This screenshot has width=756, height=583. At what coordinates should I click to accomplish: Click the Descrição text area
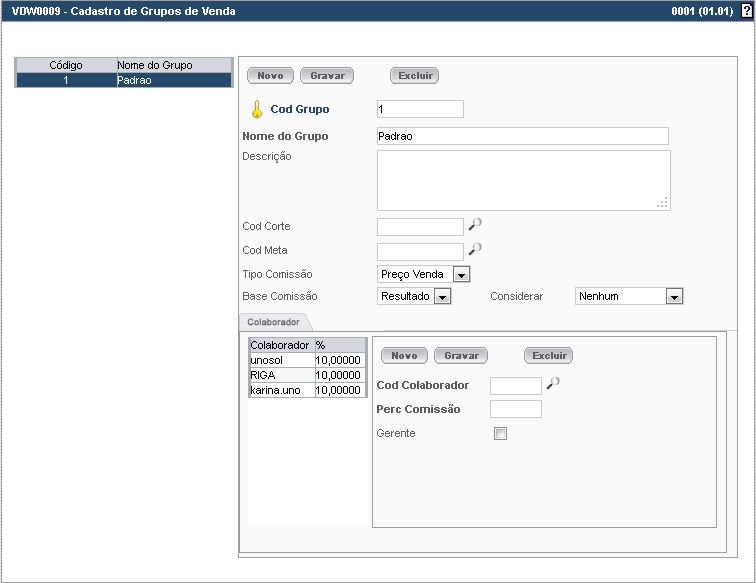tap(523, 180)
